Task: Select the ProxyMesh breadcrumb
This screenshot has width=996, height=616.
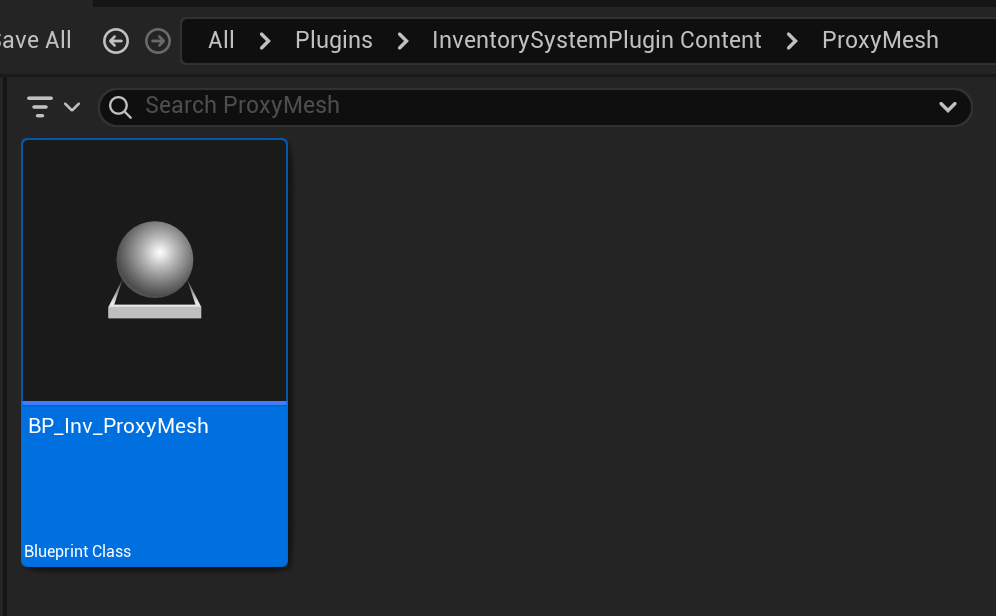Action: [x=880, y=40]
